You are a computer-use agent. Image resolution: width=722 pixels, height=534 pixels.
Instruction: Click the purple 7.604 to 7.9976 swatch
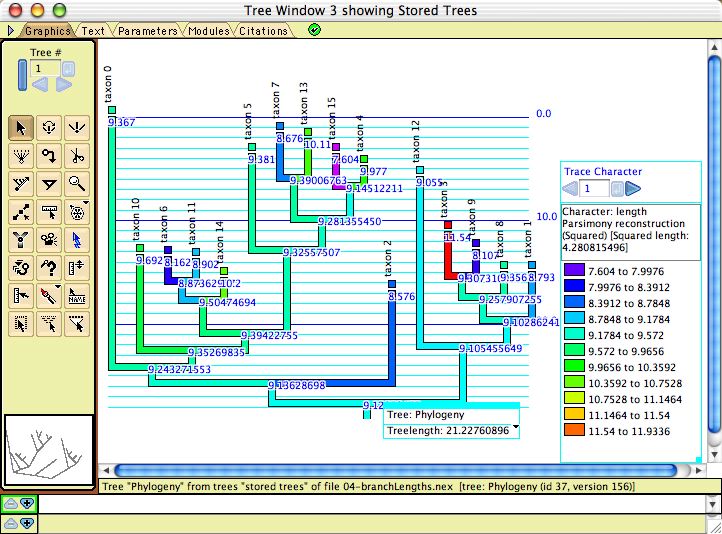[x=575, y=270]
